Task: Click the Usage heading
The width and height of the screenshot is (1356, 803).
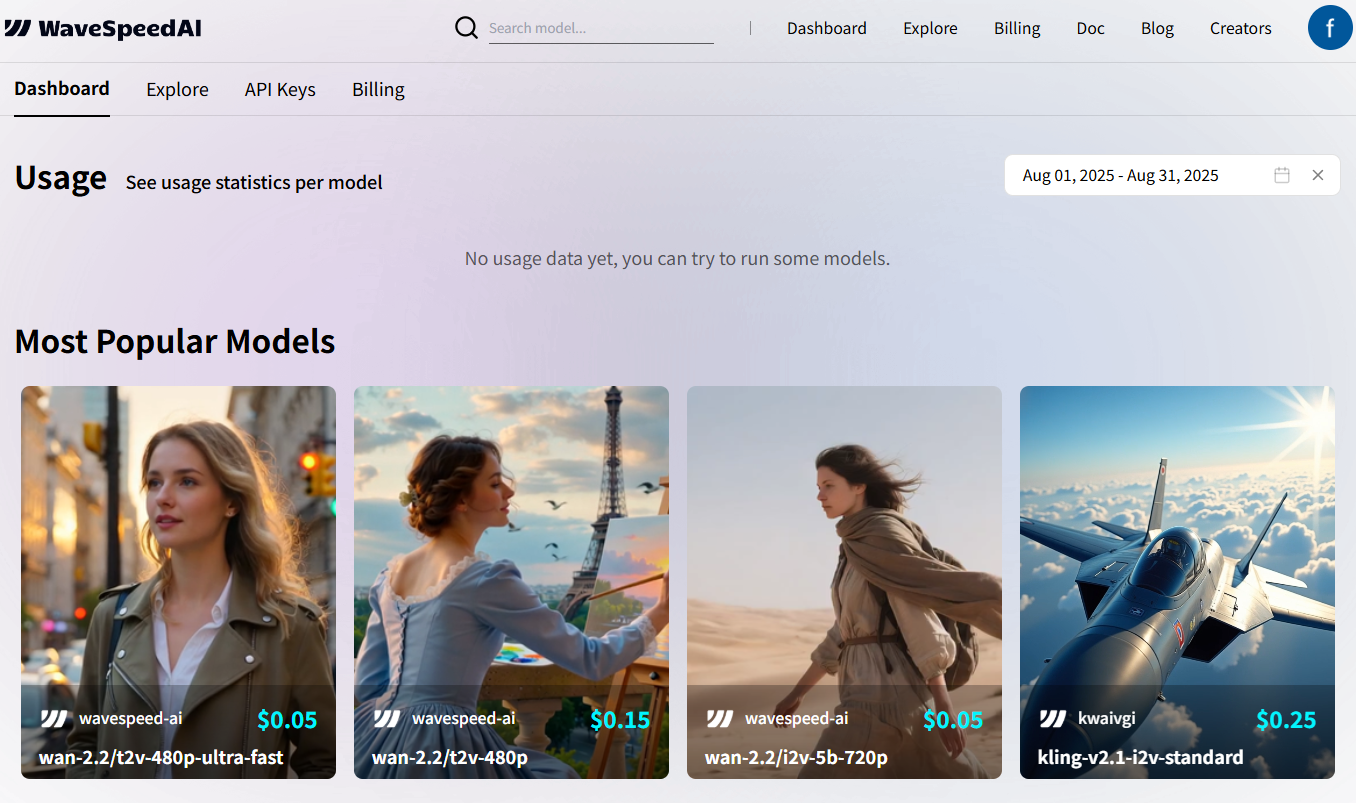Action: (60, 177)
